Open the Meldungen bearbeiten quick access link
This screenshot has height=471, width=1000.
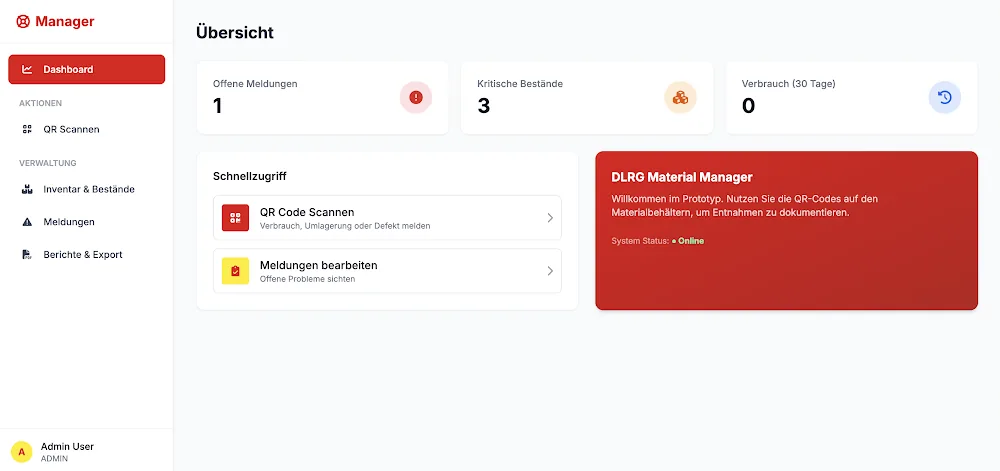(387, 271)
